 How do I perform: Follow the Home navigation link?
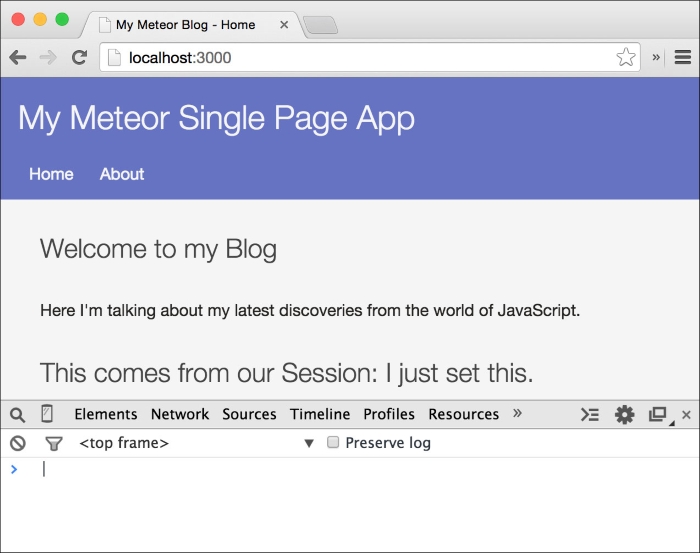click(51, 174)
